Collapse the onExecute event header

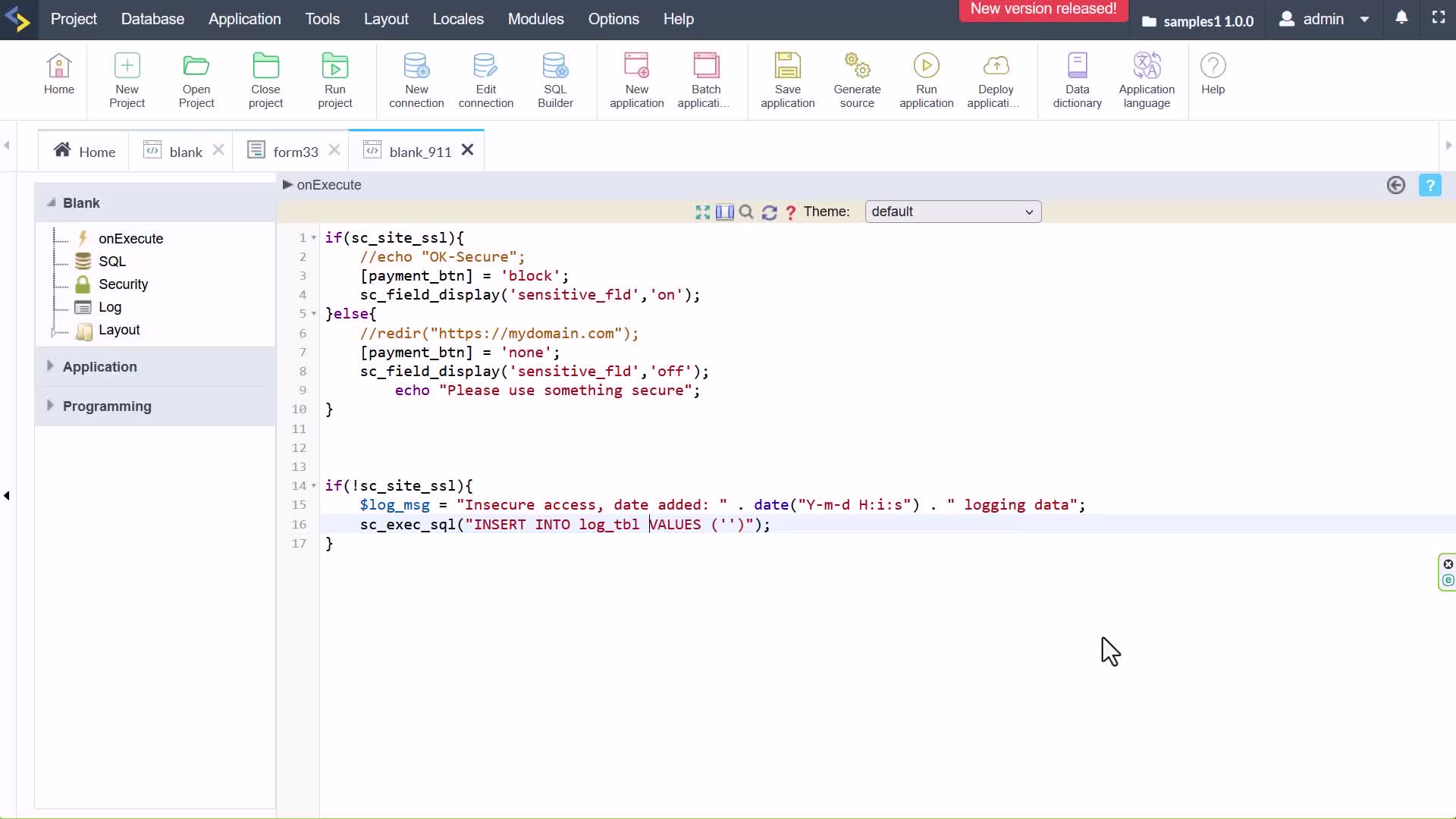coord(287,184)
